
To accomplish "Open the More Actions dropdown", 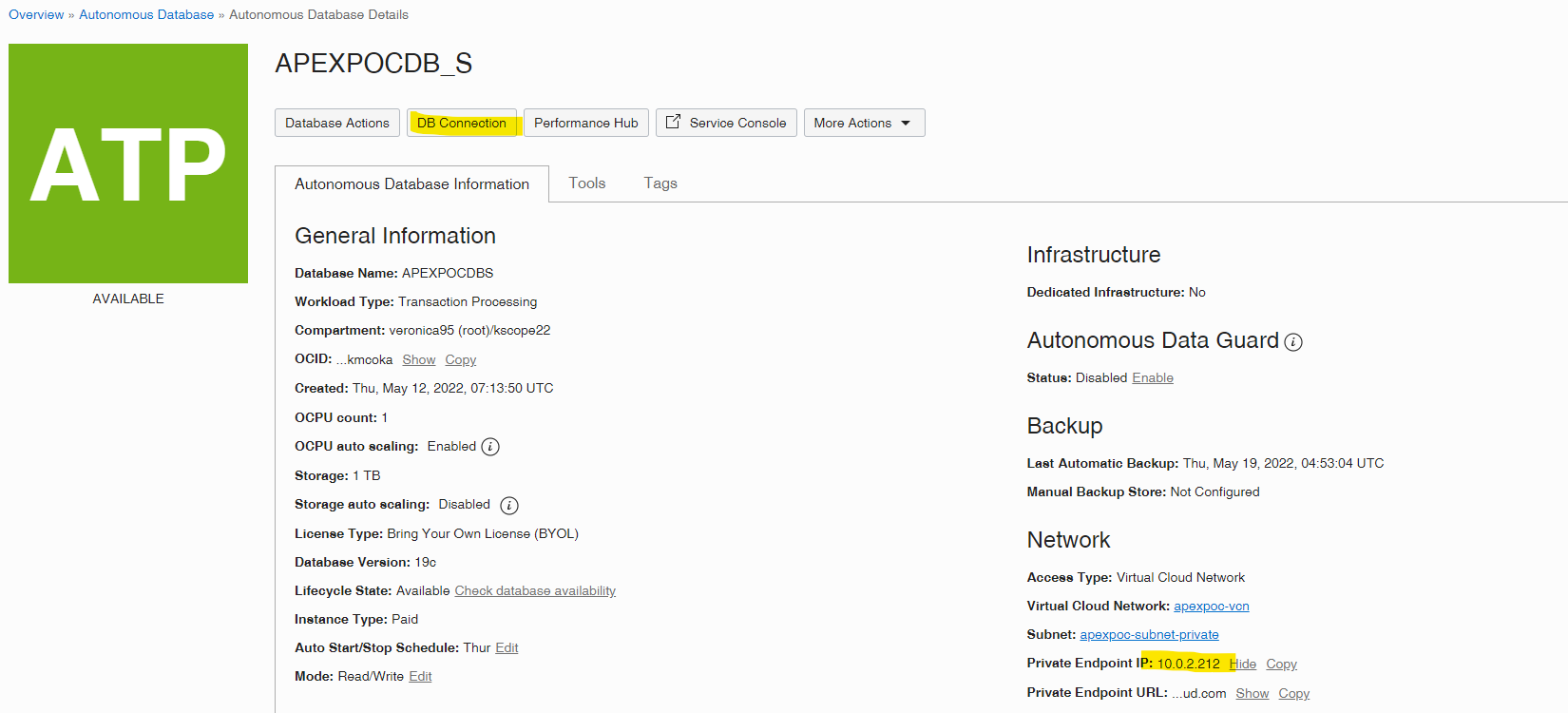I will [x=863, y=123].
